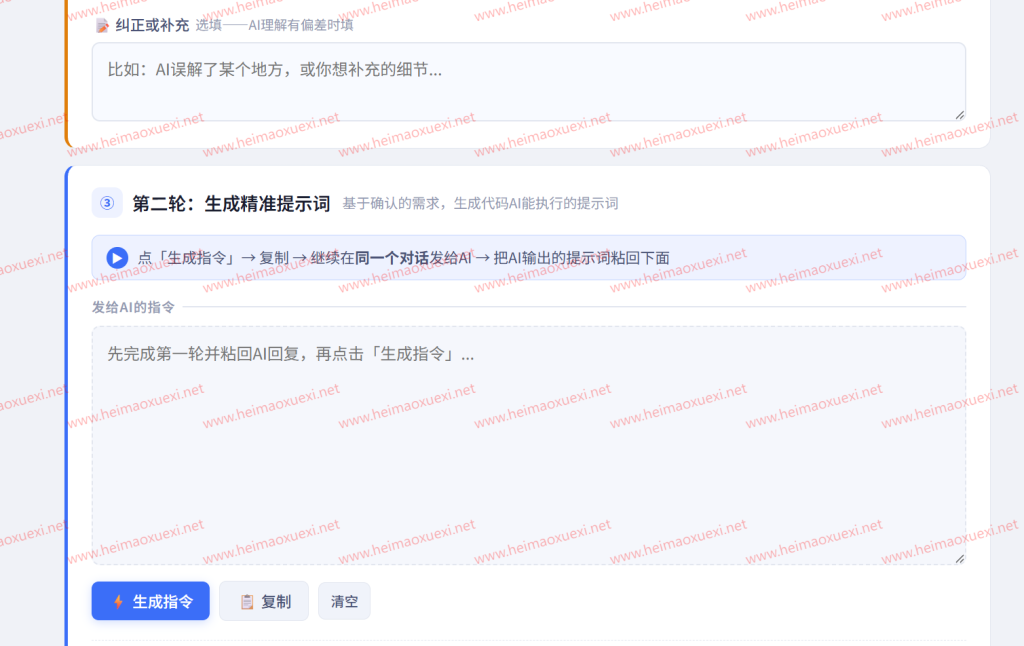This screenshot has height=646, width=1024.
Task: Click the blue play icon in the tip banner
Action: point(118,258)
